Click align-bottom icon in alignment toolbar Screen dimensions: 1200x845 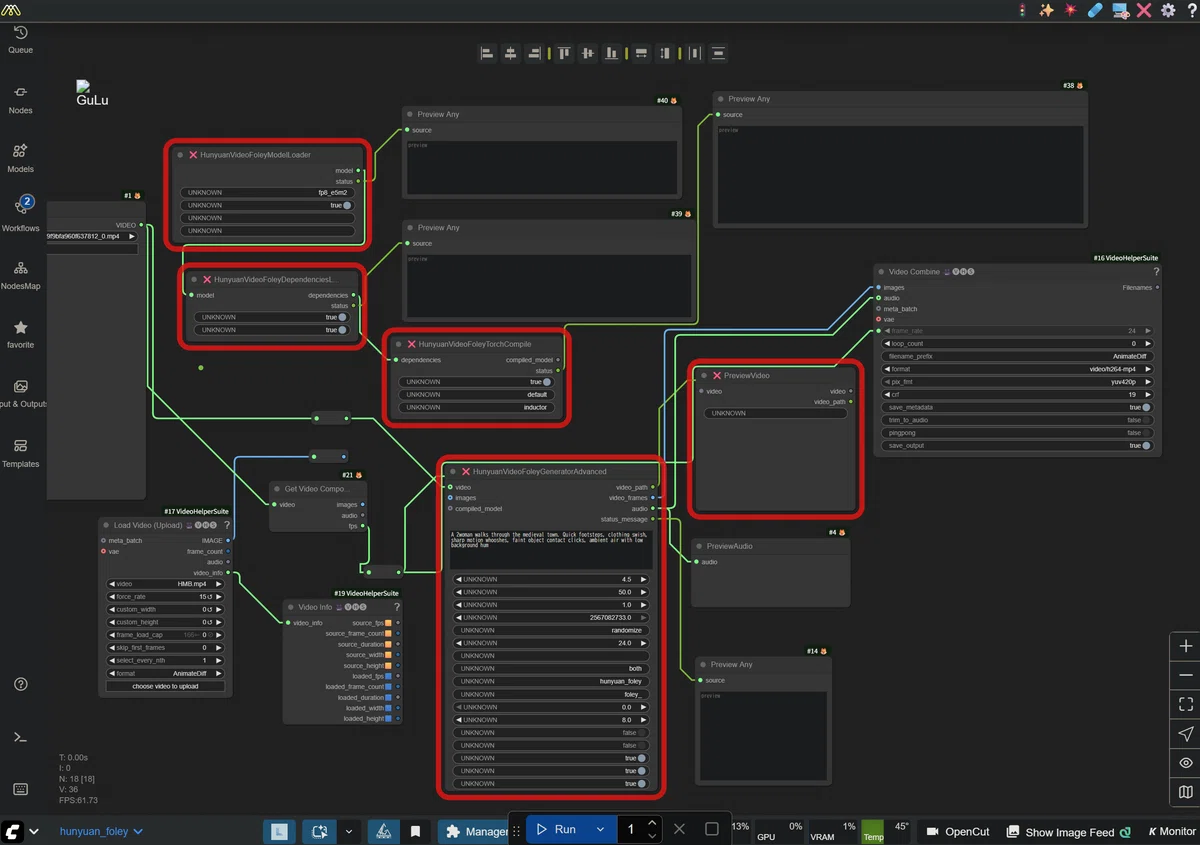[612, 53]
